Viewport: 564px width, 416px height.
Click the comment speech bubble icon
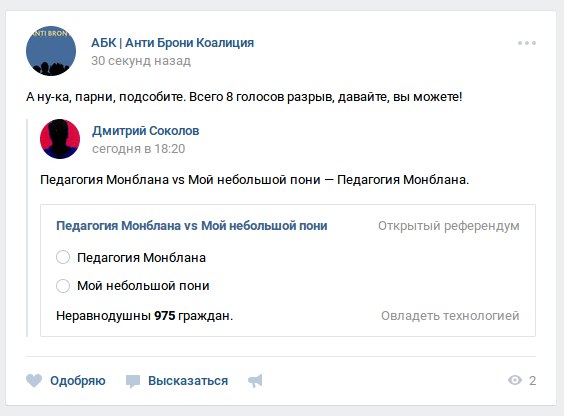pos(133,381)
